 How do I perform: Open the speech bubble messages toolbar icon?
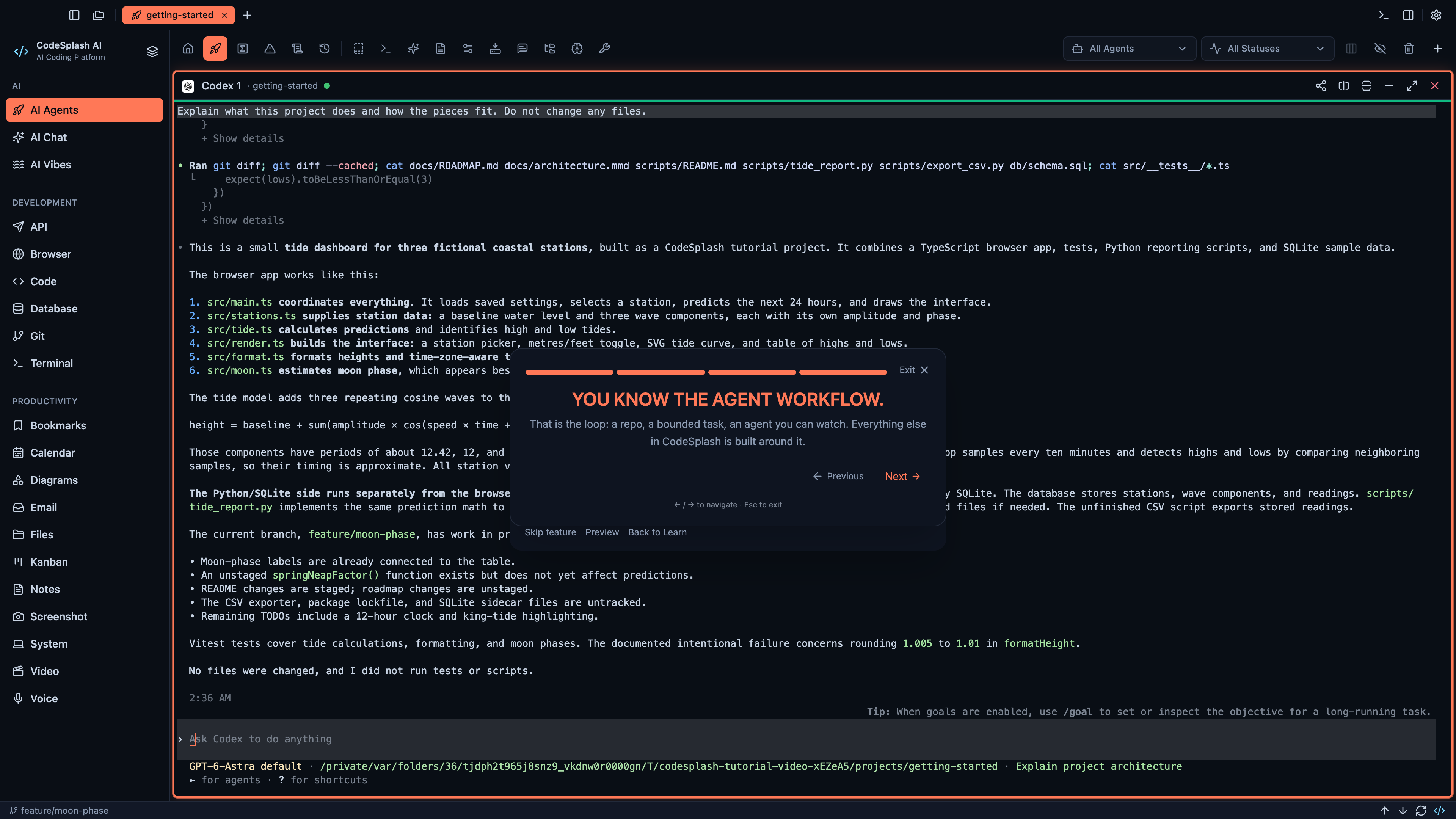tap(522, 49)
